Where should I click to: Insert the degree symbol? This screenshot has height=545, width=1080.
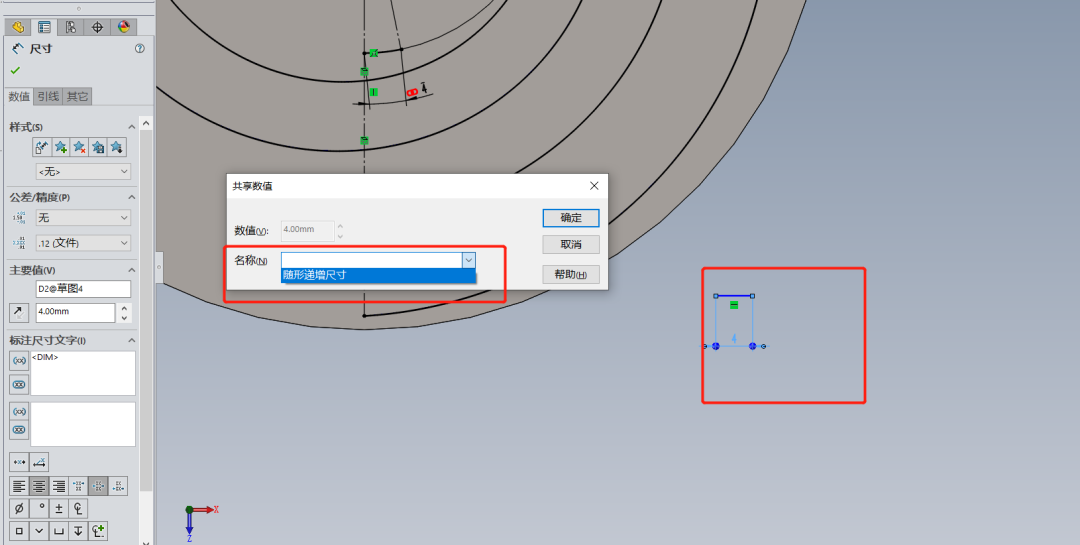pyautogui.click(x=39, y=508)
